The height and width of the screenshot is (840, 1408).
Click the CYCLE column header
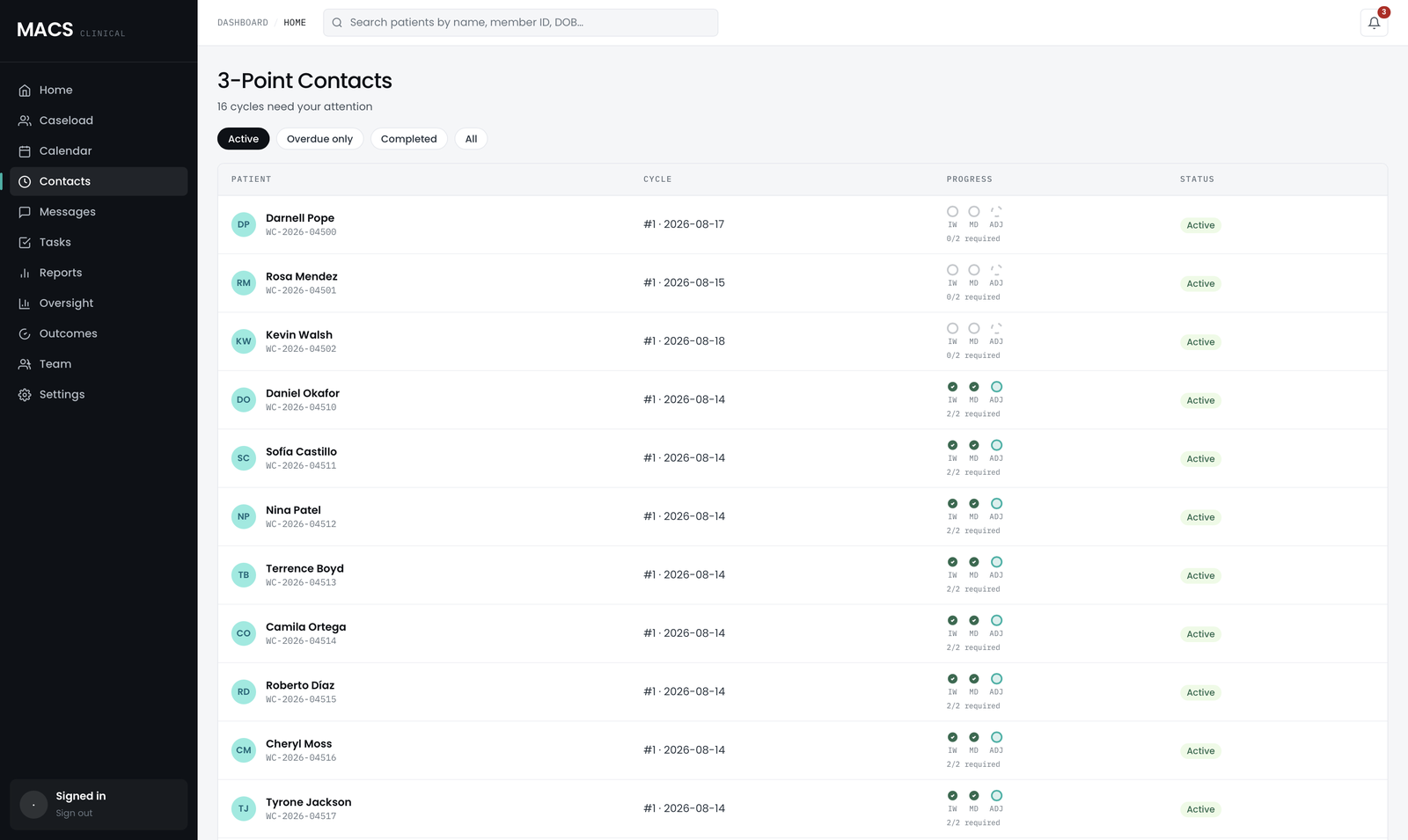pyautogui.click(x=657, y=179)
